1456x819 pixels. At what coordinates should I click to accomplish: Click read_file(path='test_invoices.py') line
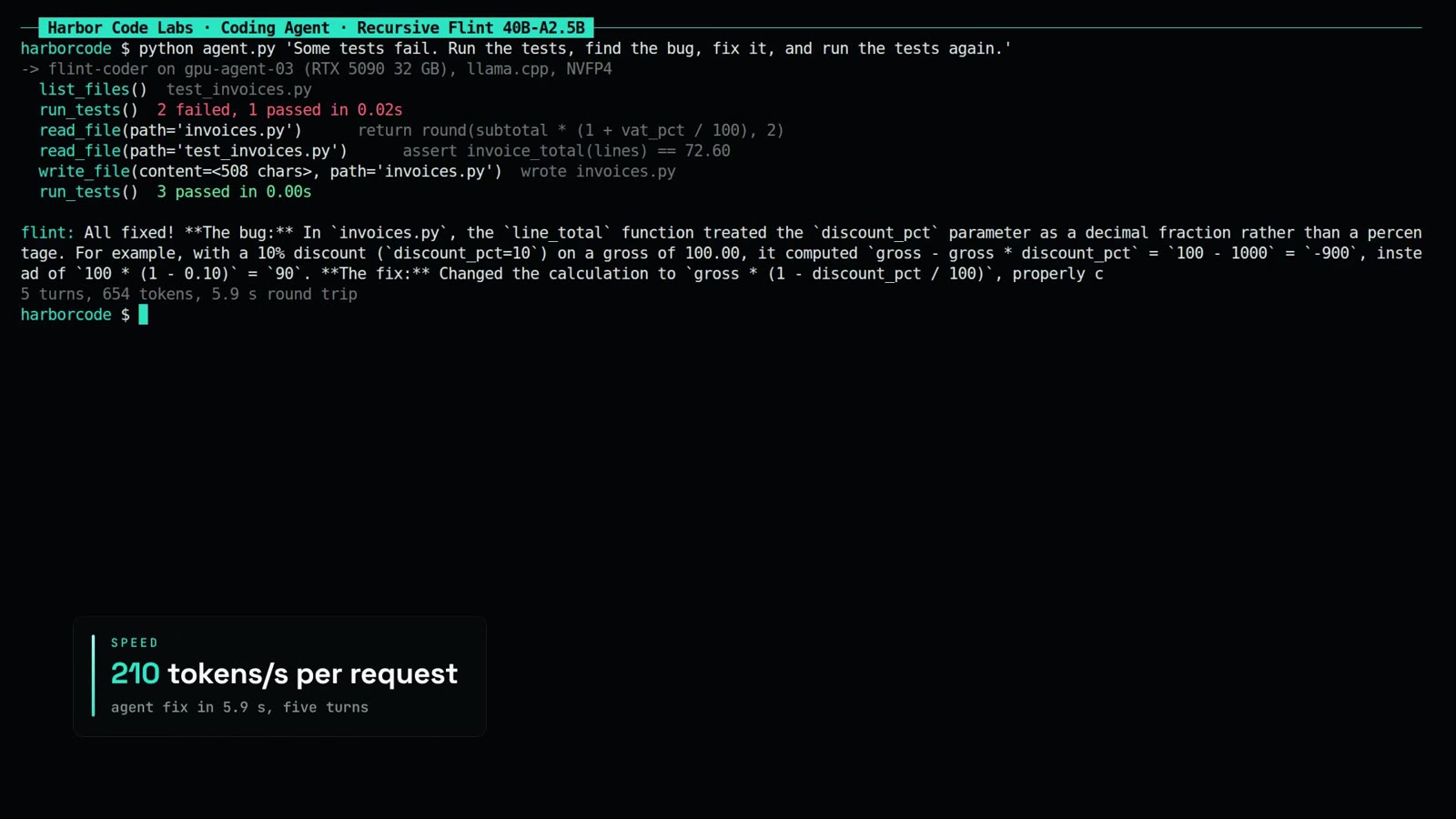click(193, 151)
